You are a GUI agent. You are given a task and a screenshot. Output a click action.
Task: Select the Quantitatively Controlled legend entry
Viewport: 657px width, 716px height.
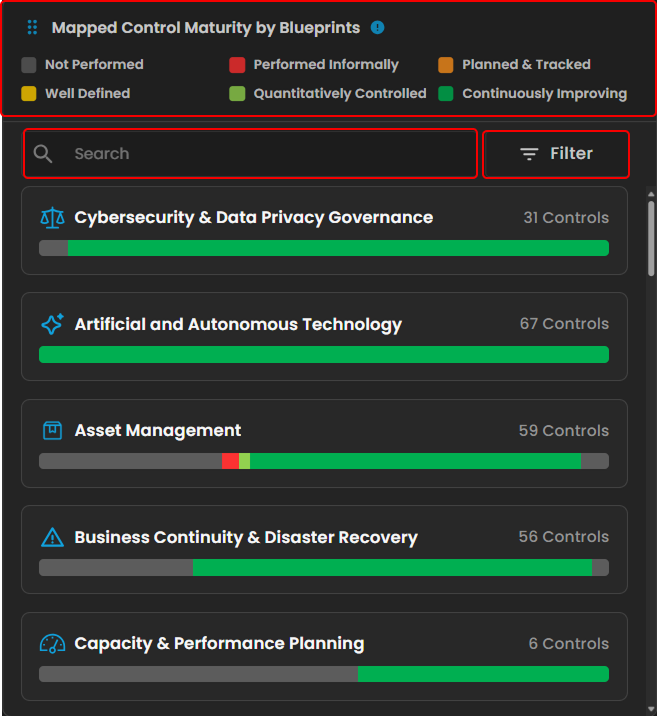(x=339, y=94)
